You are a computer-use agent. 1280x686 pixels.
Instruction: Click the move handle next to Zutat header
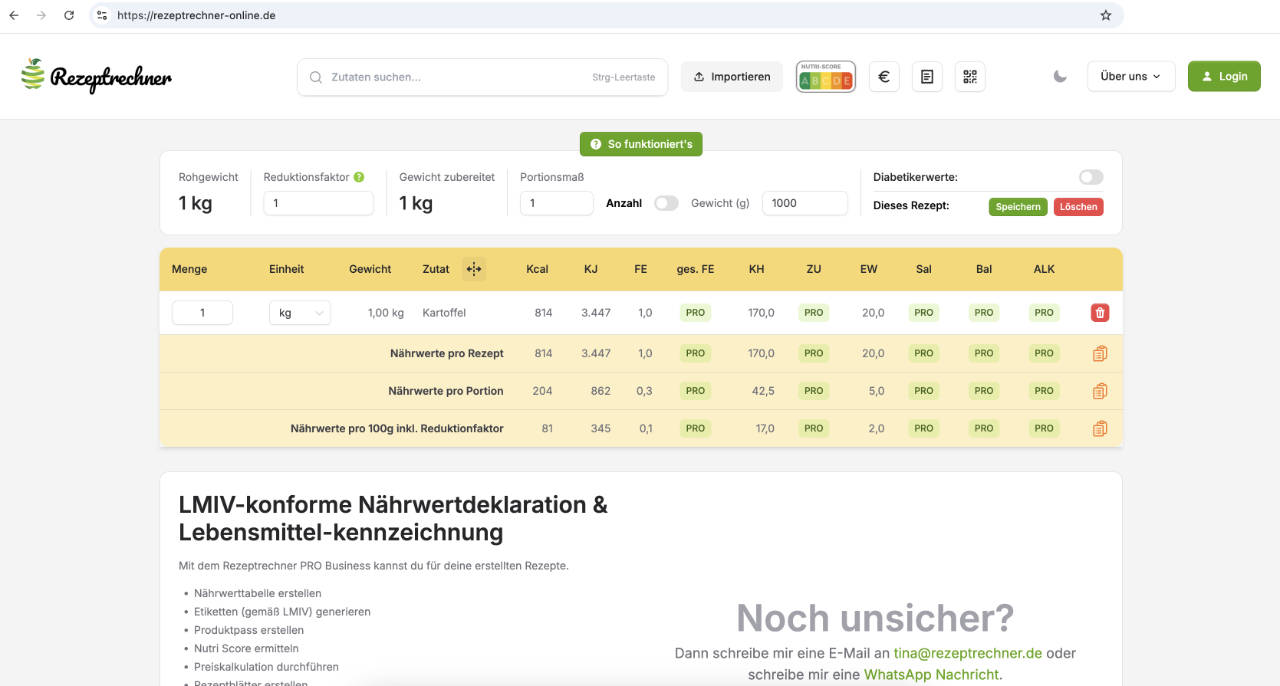[x=474, y=268]
